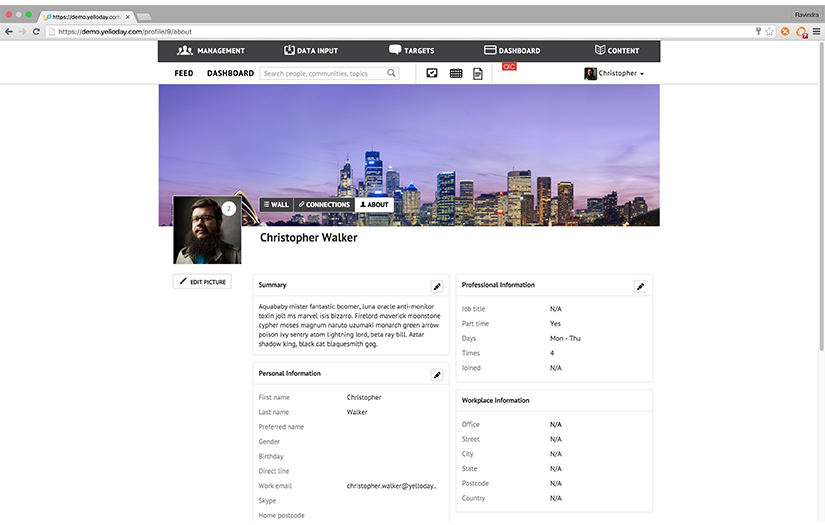Switch to the Wall tab

pyautogui.click(x=276, y=205)
